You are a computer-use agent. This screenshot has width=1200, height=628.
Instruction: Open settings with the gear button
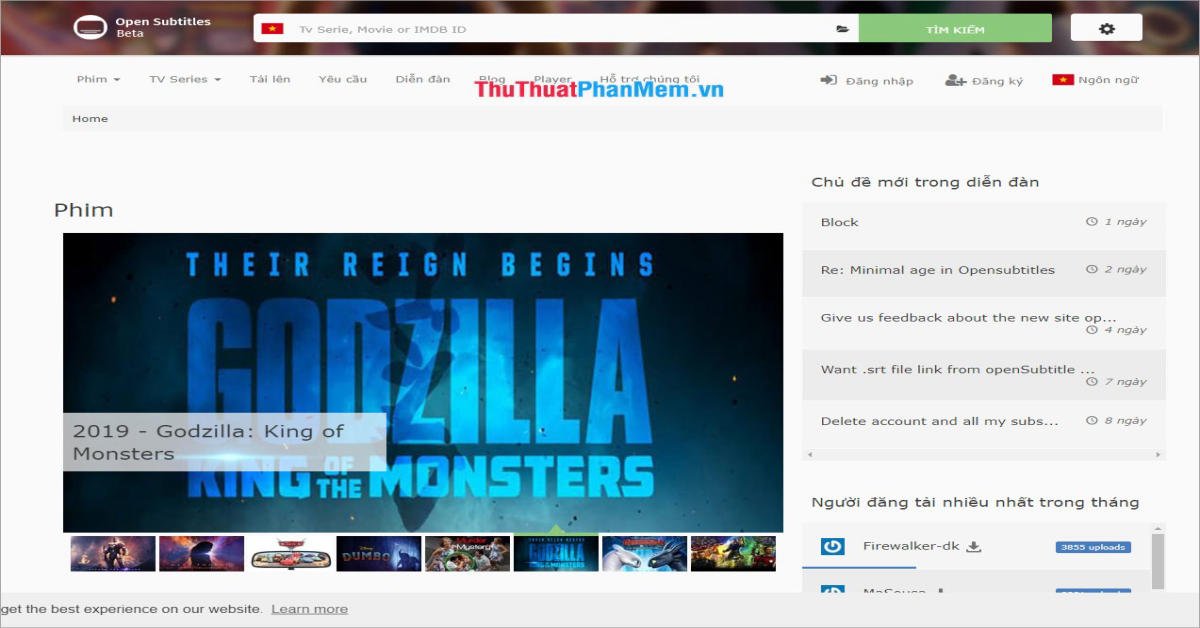(x=1106, y=28)
